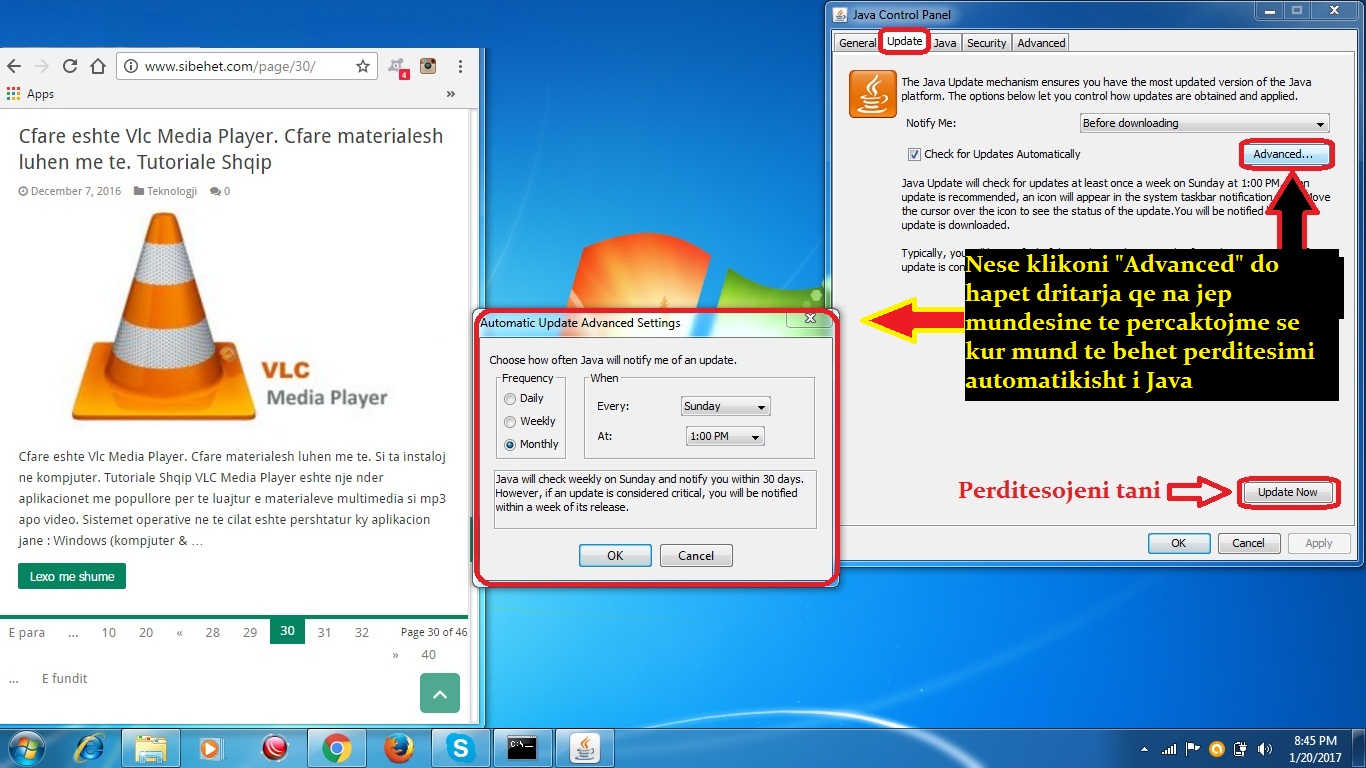
Task: Open the Command Prompt taskbar icon
Action: [x=522, y=747]
